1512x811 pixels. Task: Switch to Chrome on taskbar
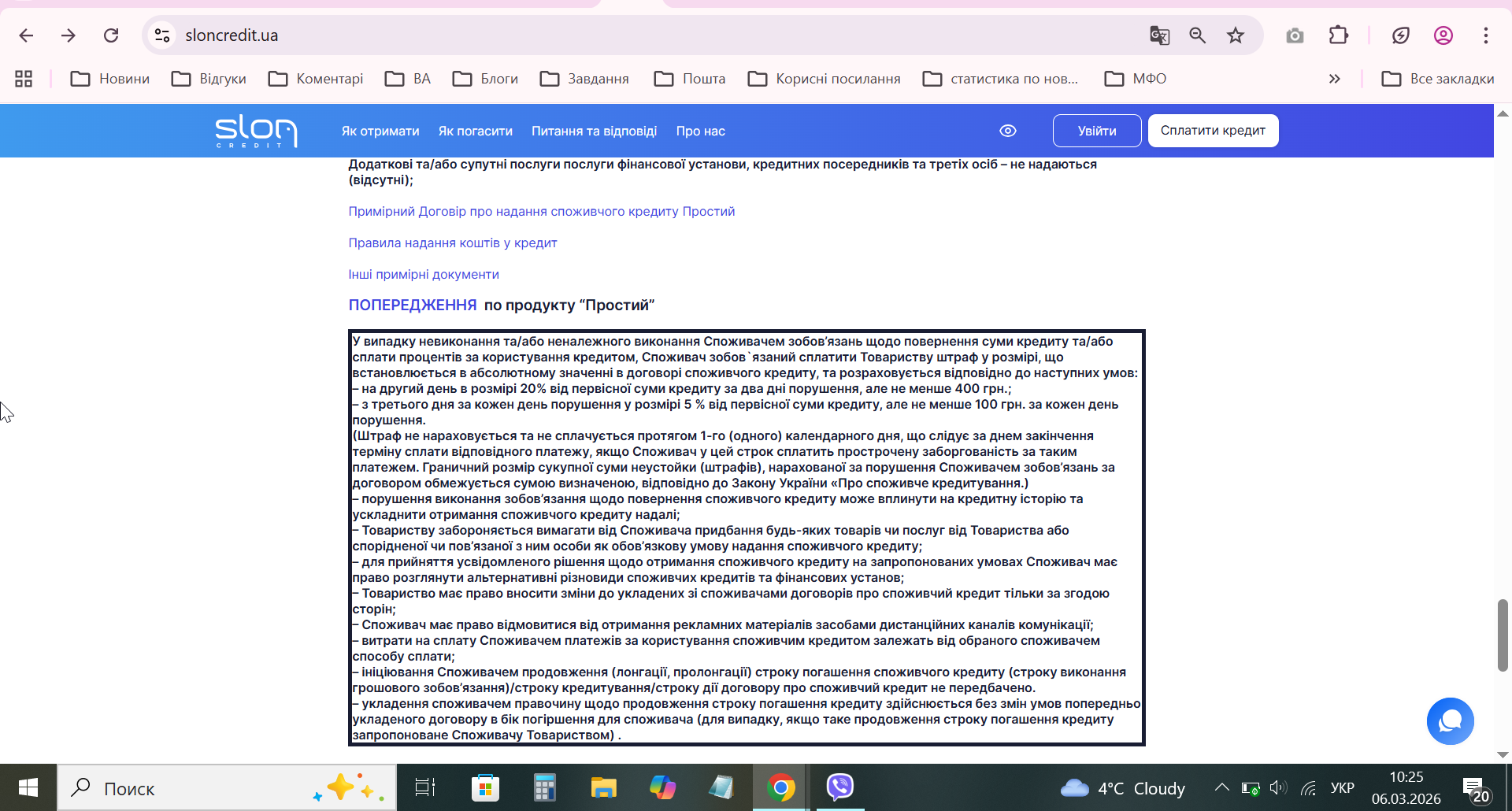pos(780,787)
